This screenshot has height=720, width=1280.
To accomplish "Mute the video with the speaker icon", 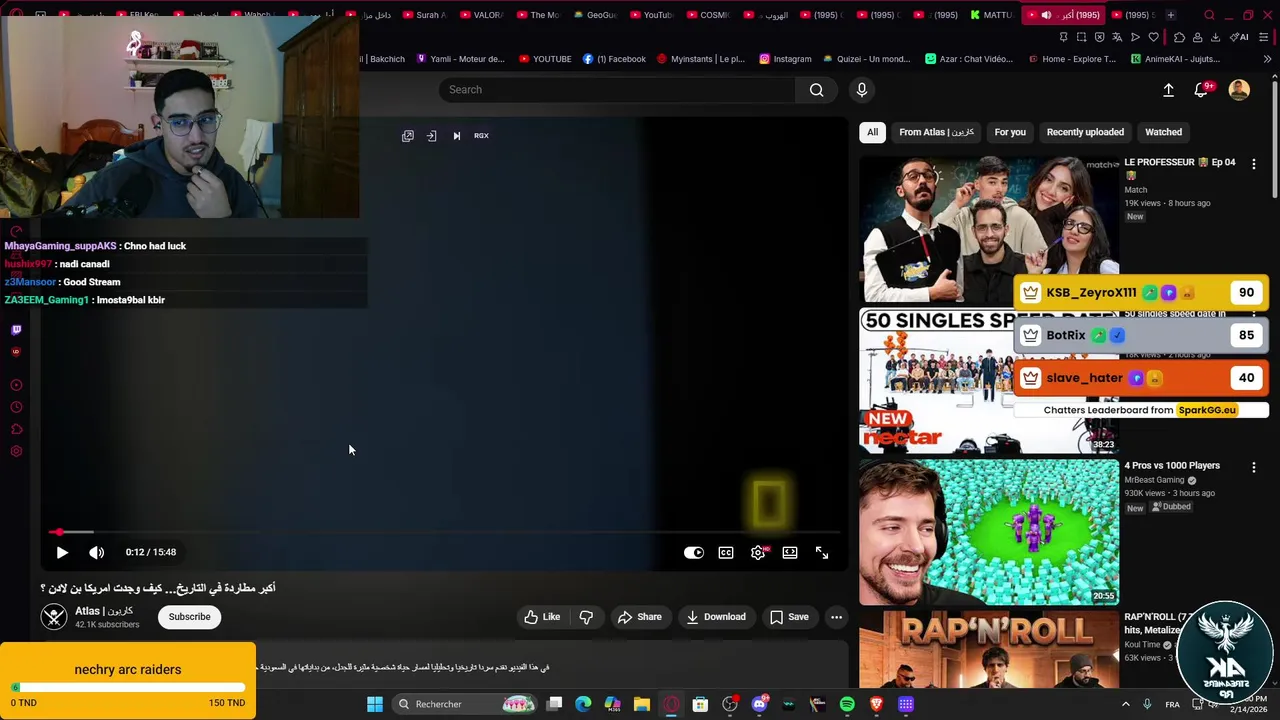I will [x=96, y=552].
